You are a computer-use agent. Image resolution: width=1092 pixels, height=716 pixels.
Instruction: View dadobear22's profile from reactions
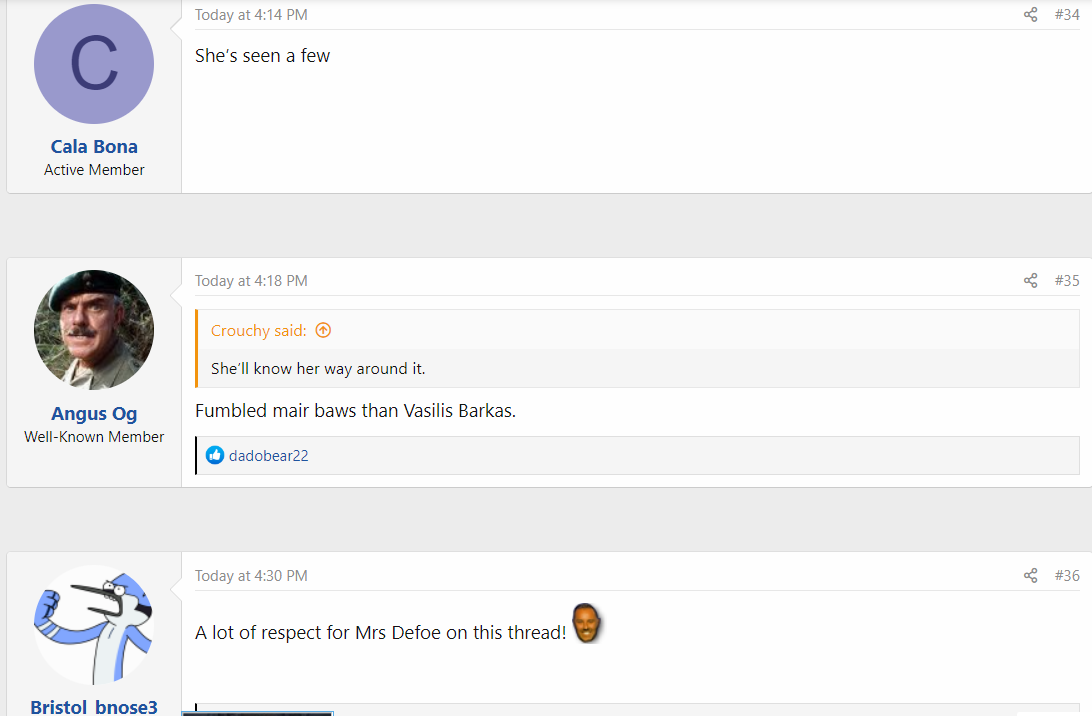pos(269,456)
